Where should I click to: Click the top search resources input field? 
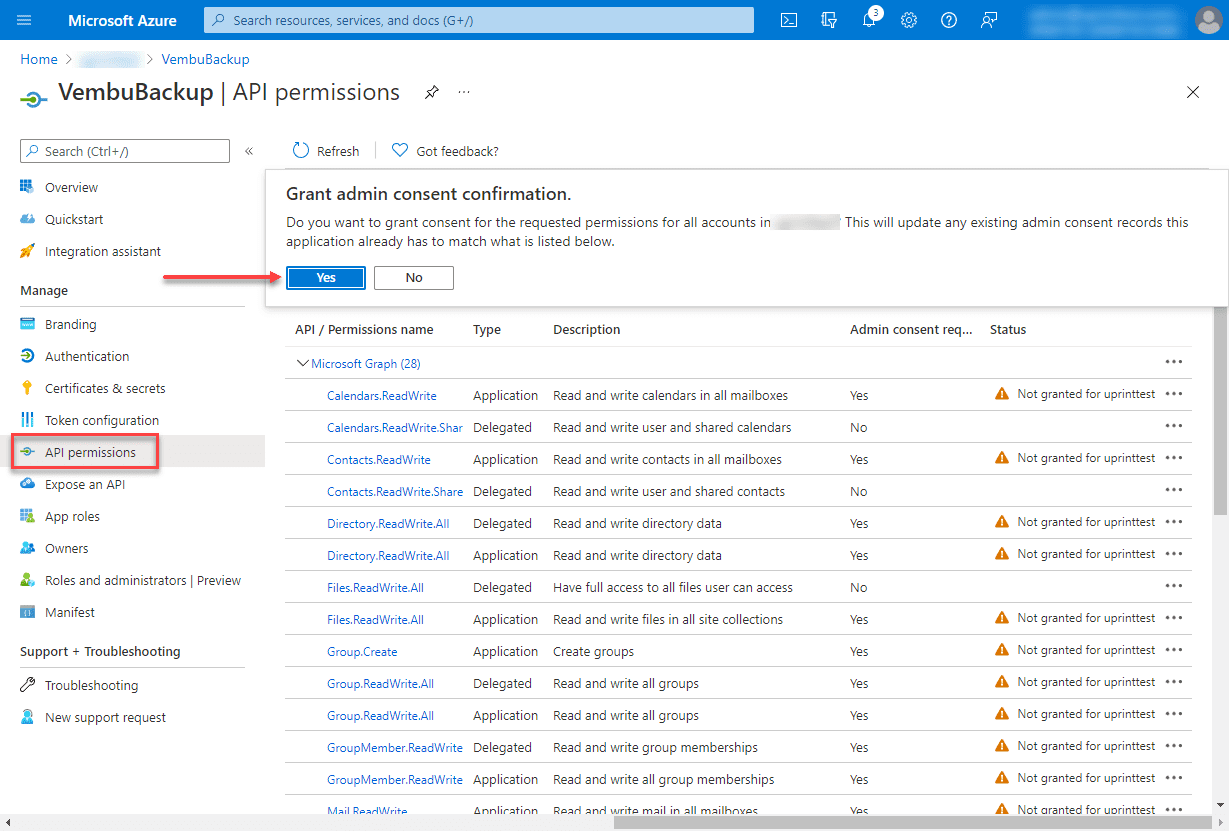[x=480, y=20]
